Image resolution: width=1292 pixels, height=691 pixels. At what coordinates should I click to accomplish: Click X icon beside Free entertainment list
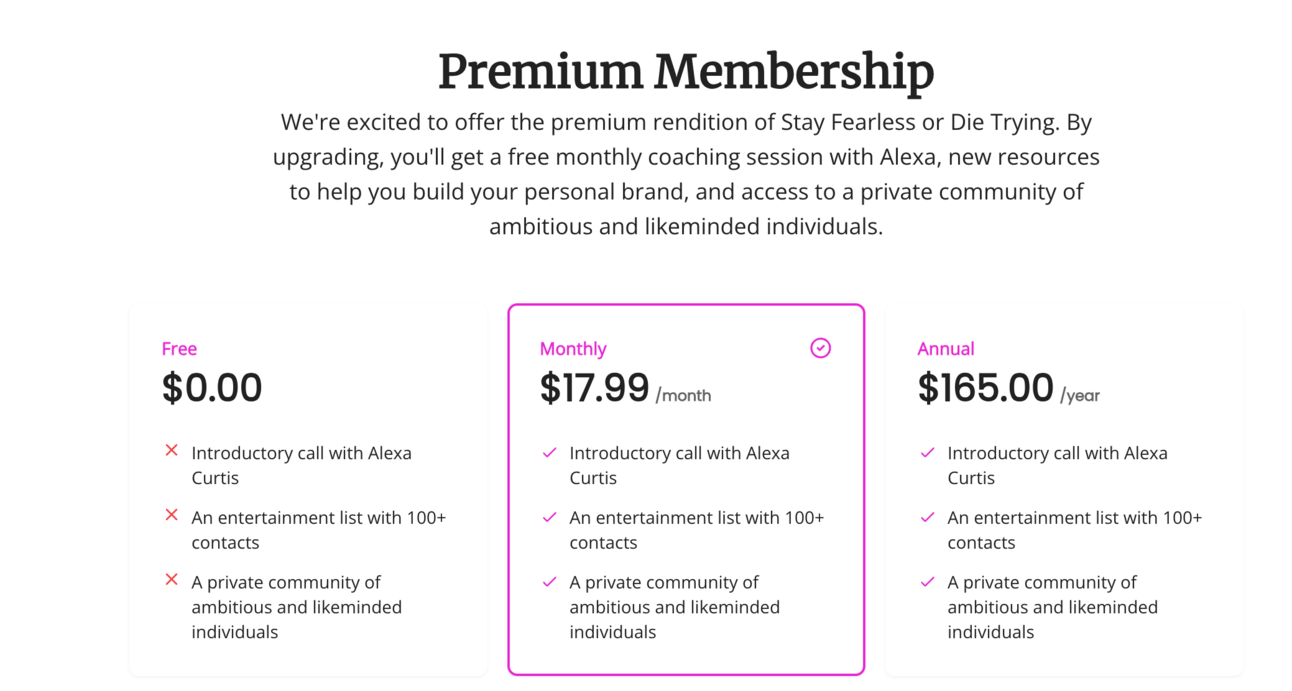point(171,515)
